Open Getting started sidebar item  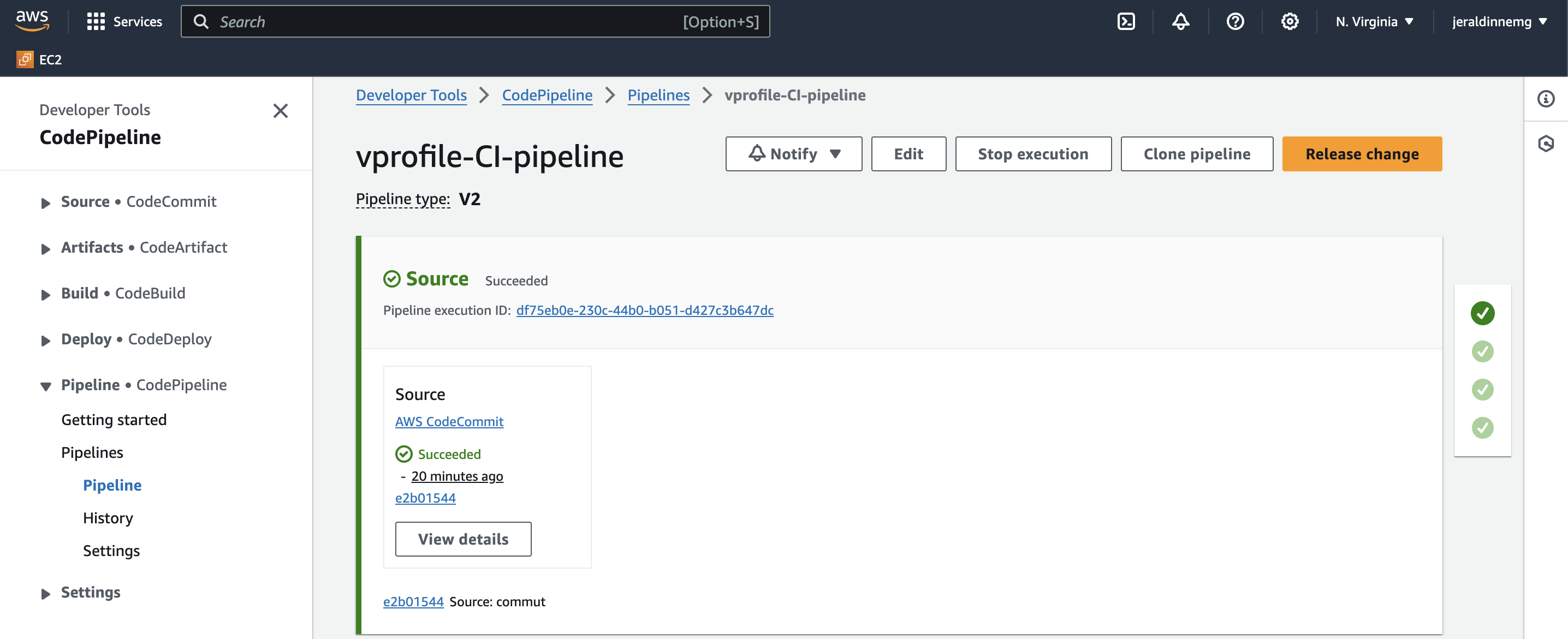(x=114, y=420)
